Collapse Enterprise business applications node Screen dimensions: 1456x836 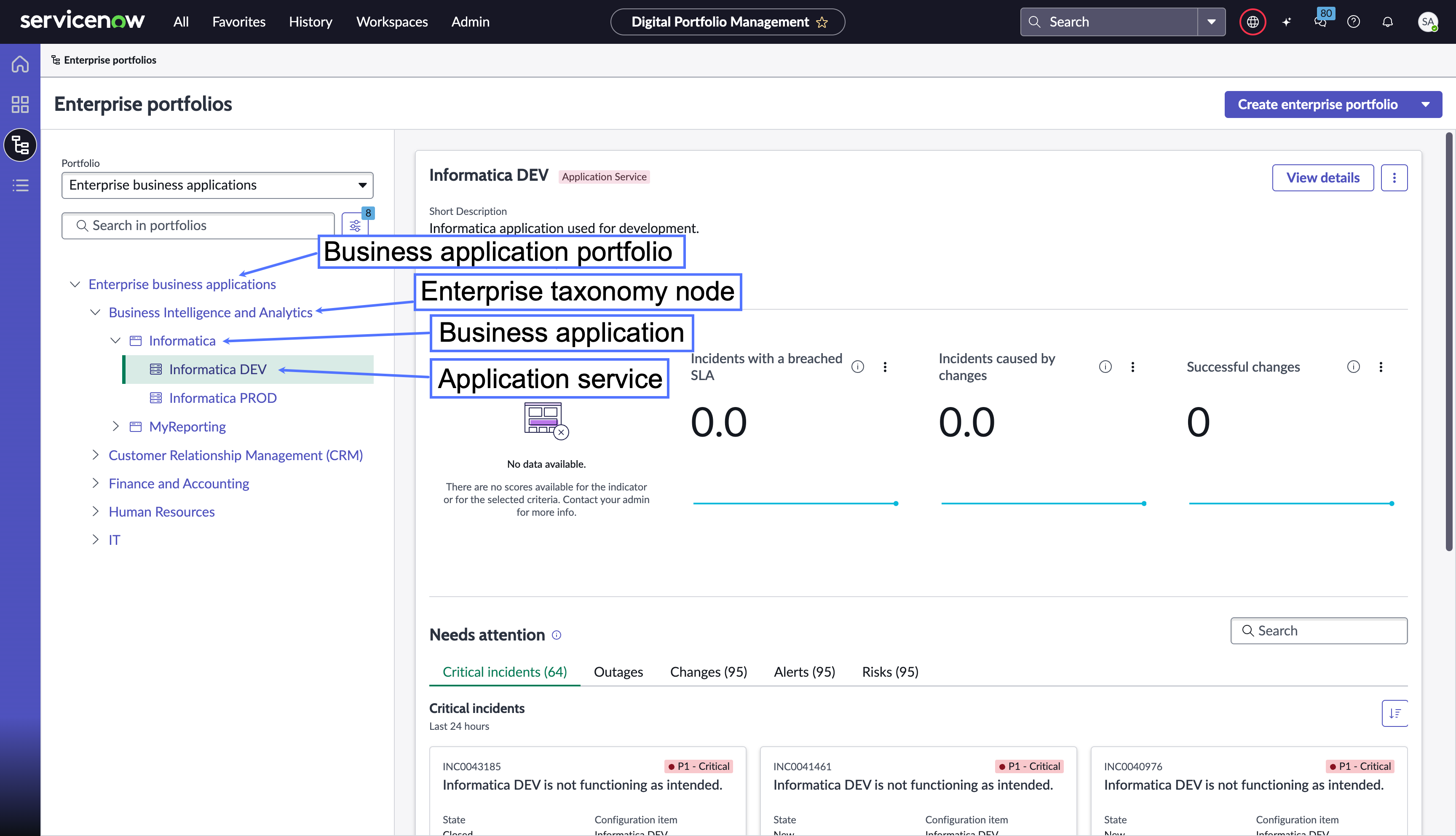coord(75,284)
